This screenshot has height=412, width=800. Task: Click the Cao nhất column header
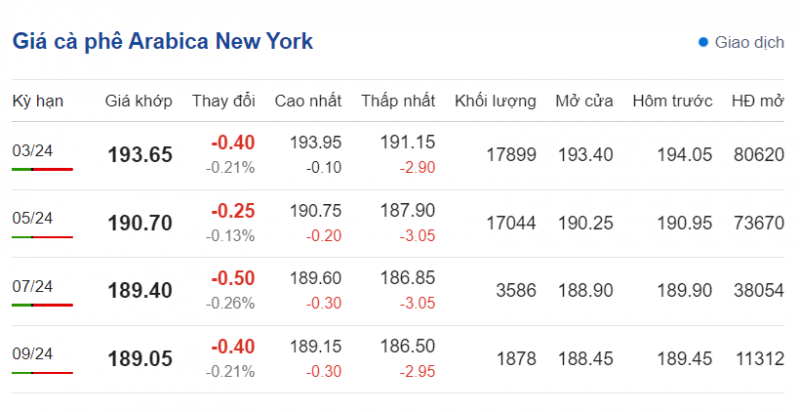pyautogui.click(x=307, y=101)
